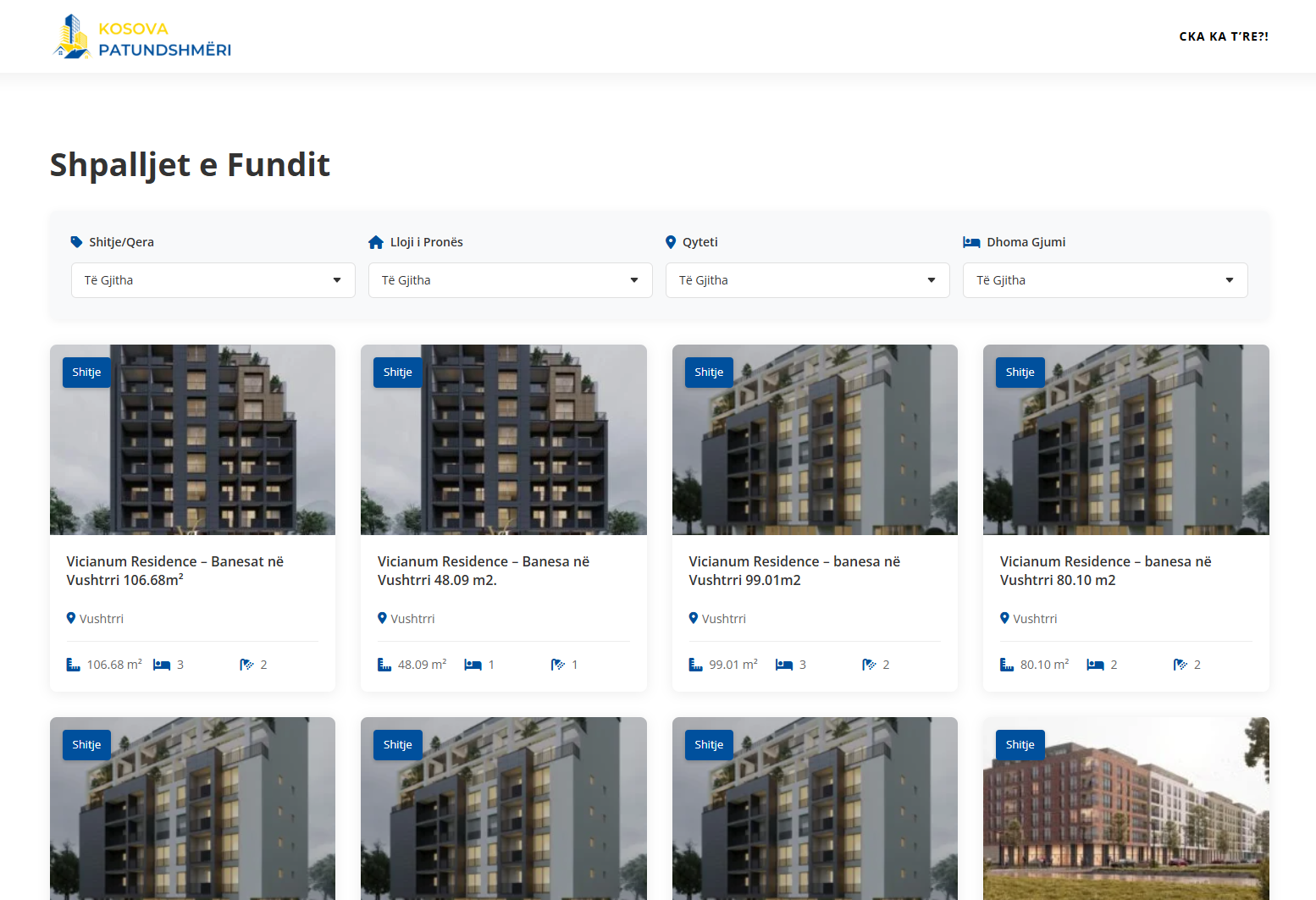
Task: Click the house icon beside Lloji i Pronës
Action: coord(376,242)
